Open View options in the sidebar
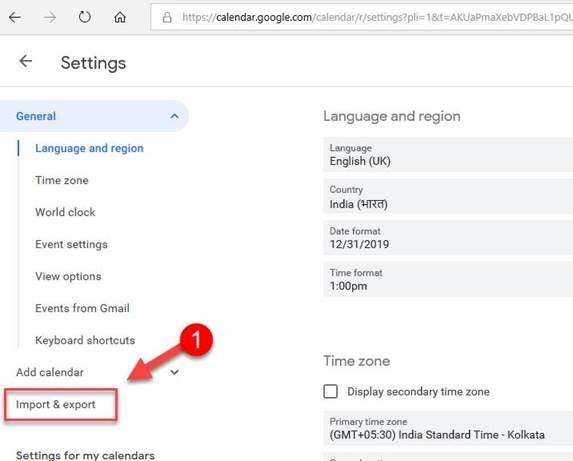Image resolution: width=573 pixels, height=461 pixels. [x=68, y=276]
